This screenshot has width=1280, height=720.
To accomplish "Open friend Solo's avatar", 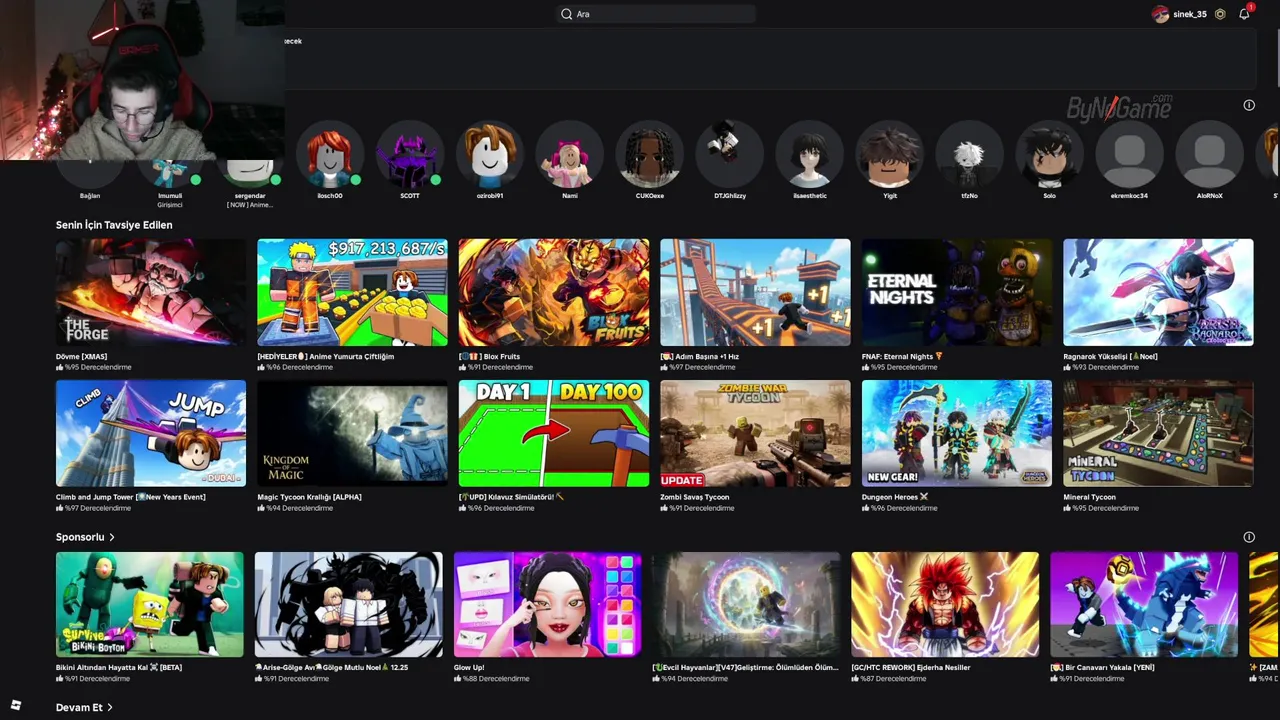I will [x=1050, y=154].
